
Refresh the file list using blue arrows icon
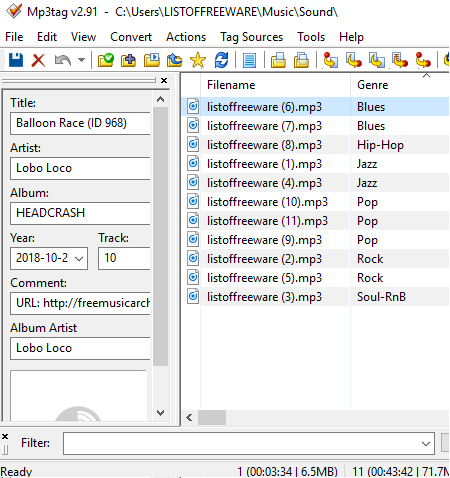point(221,61)
